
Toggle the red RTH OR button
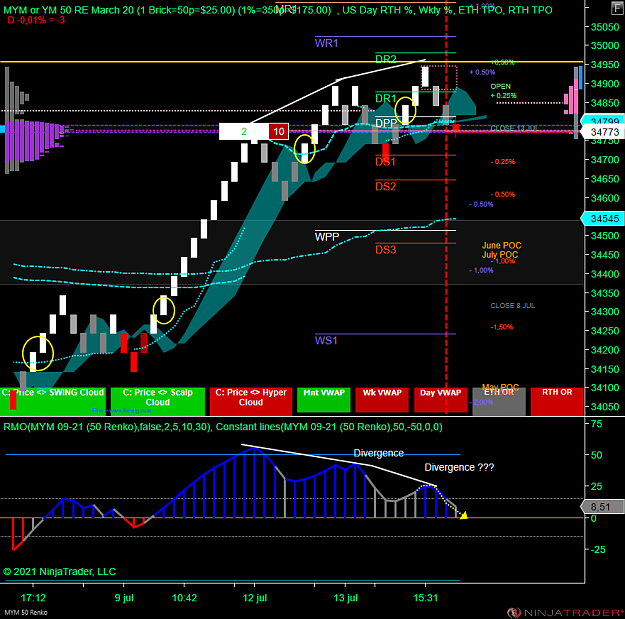pos(557,401)
